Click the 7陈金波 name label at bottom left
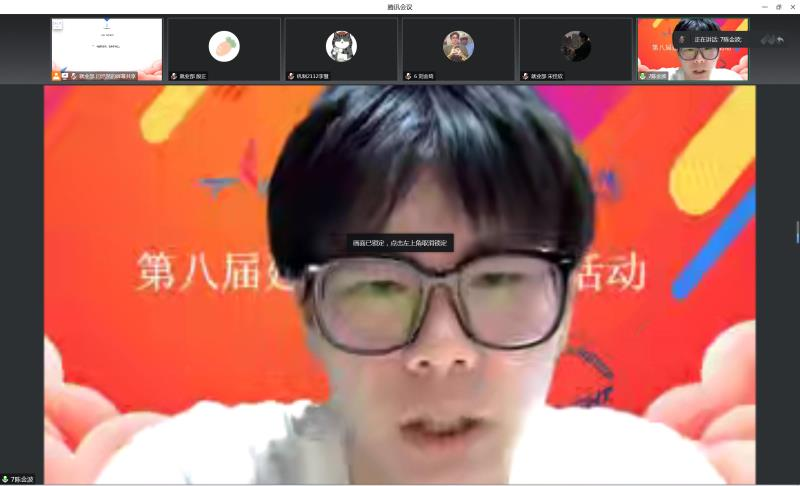Image resolution: width=800 pixels, height=486 pixels. click(22, 479)
